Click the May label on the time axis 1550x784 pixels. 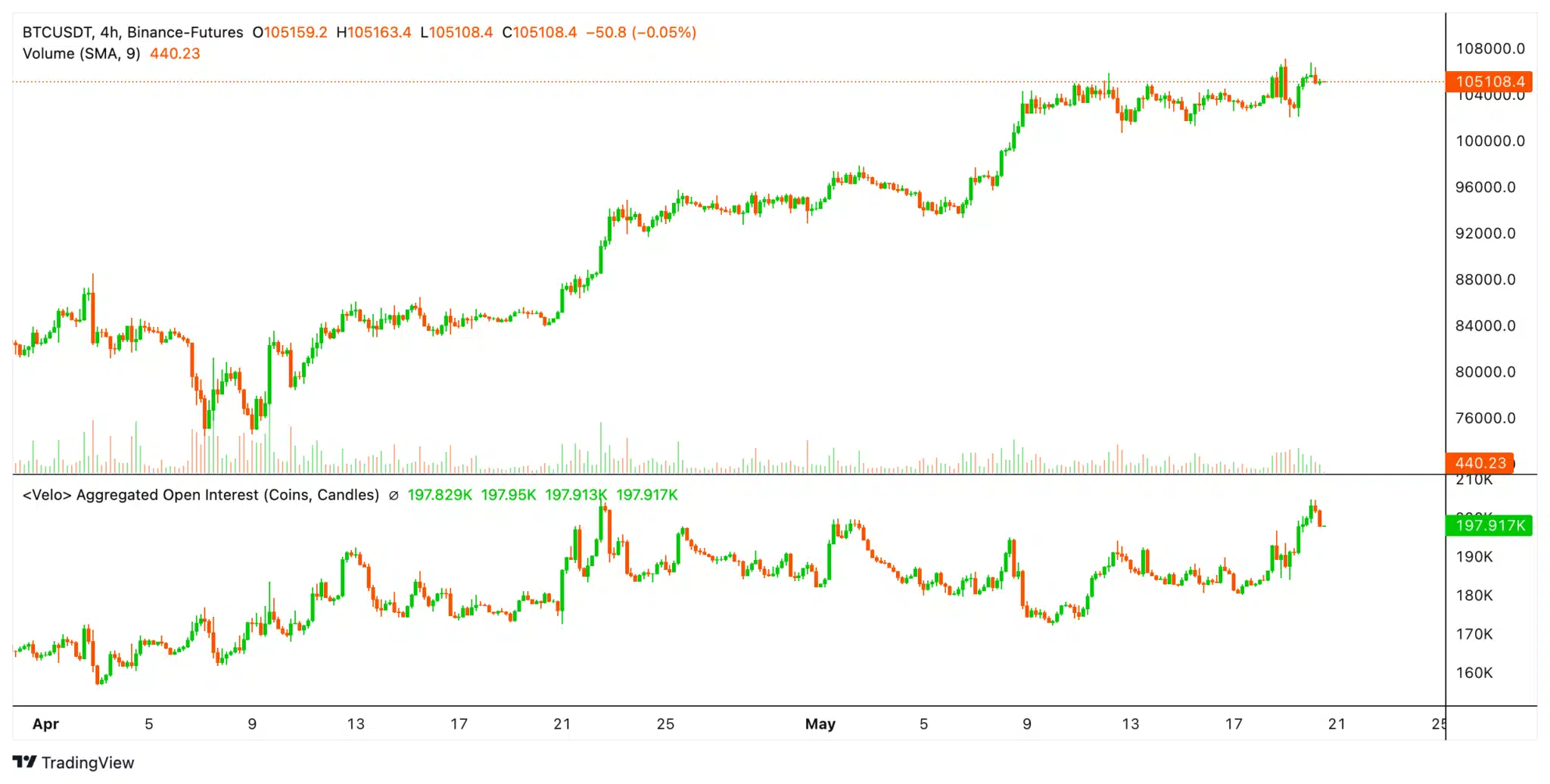[x=820, y=723]
